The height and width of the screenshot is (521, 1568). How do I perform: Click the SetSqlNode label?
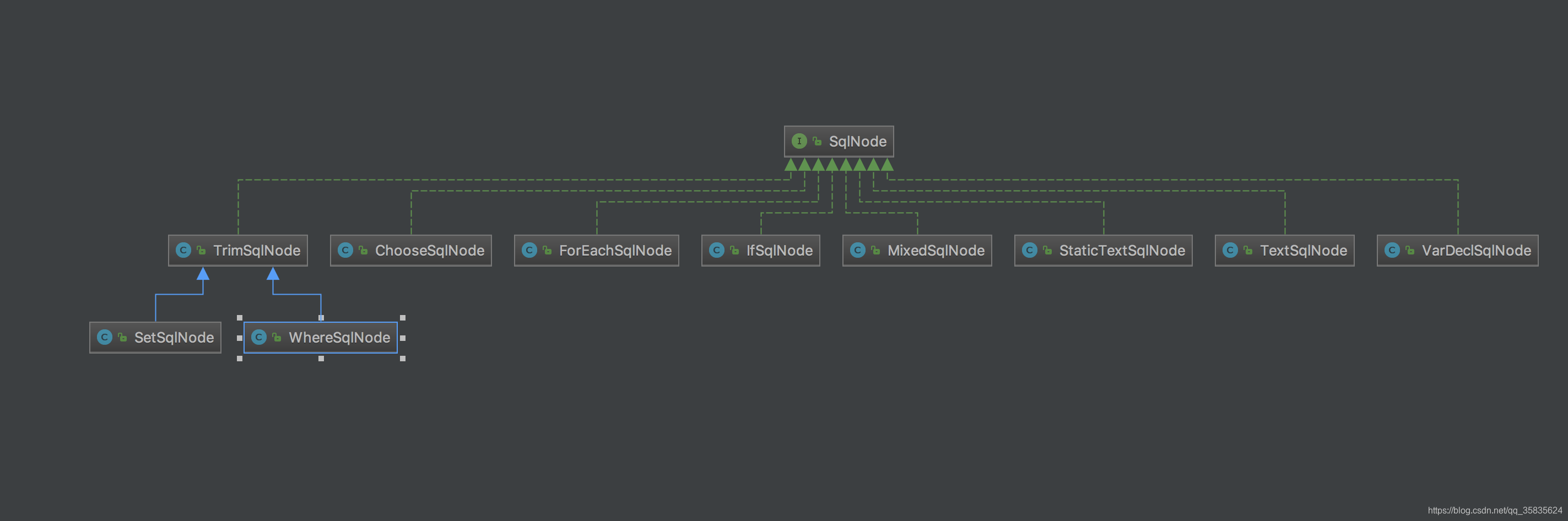[x=174, y=337]
